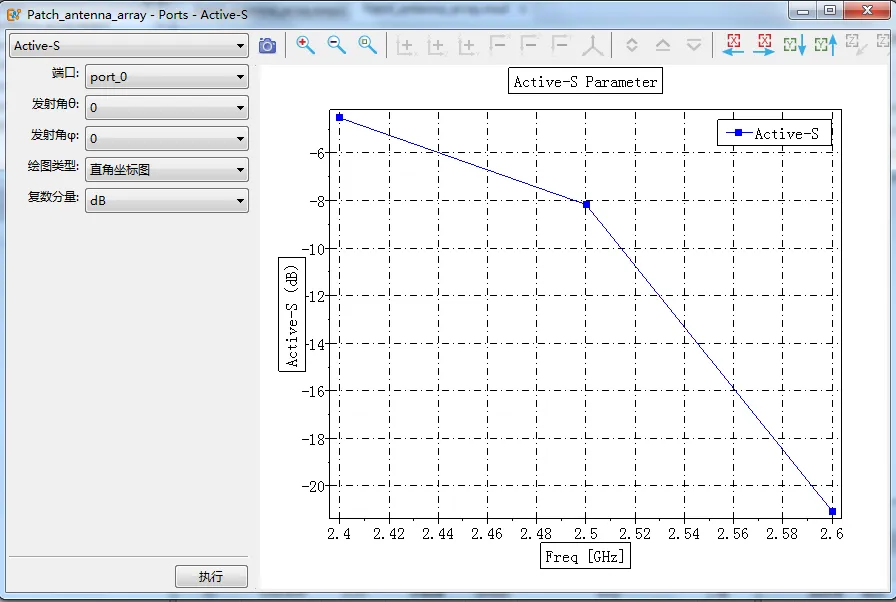This screenshot has height=602, width=896.
Task: Click red marker left-arrow icon
Action: [734, 45]
